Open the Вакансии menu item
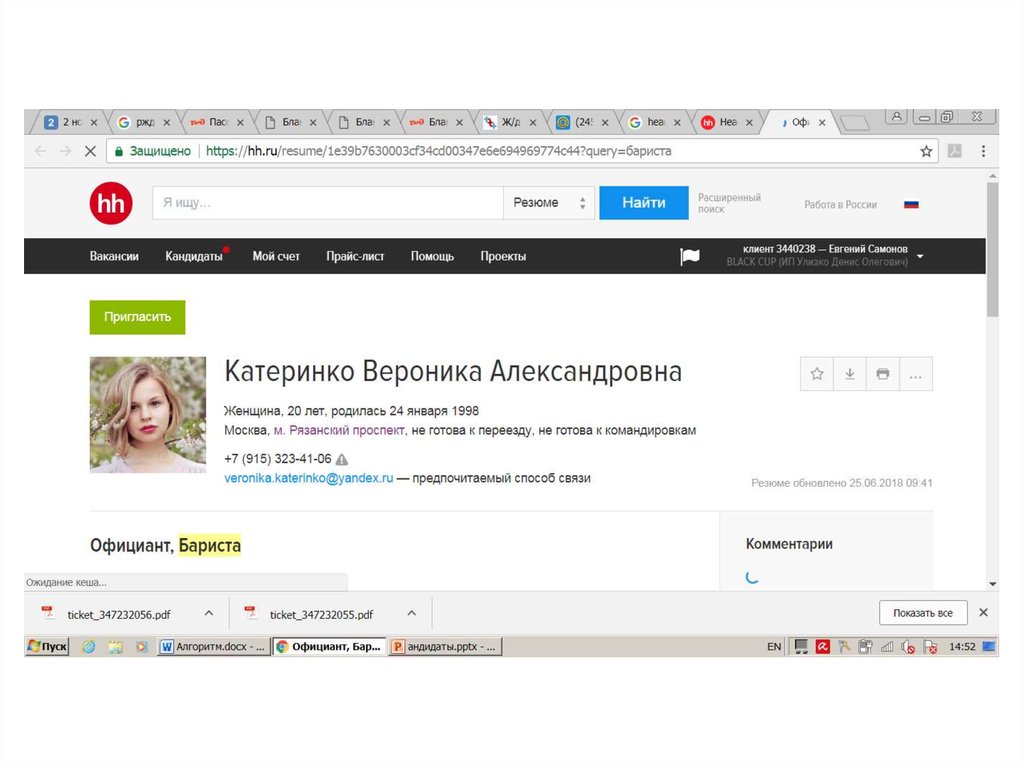This screenshot has width=1024, height=767. [x=114, y=256]
